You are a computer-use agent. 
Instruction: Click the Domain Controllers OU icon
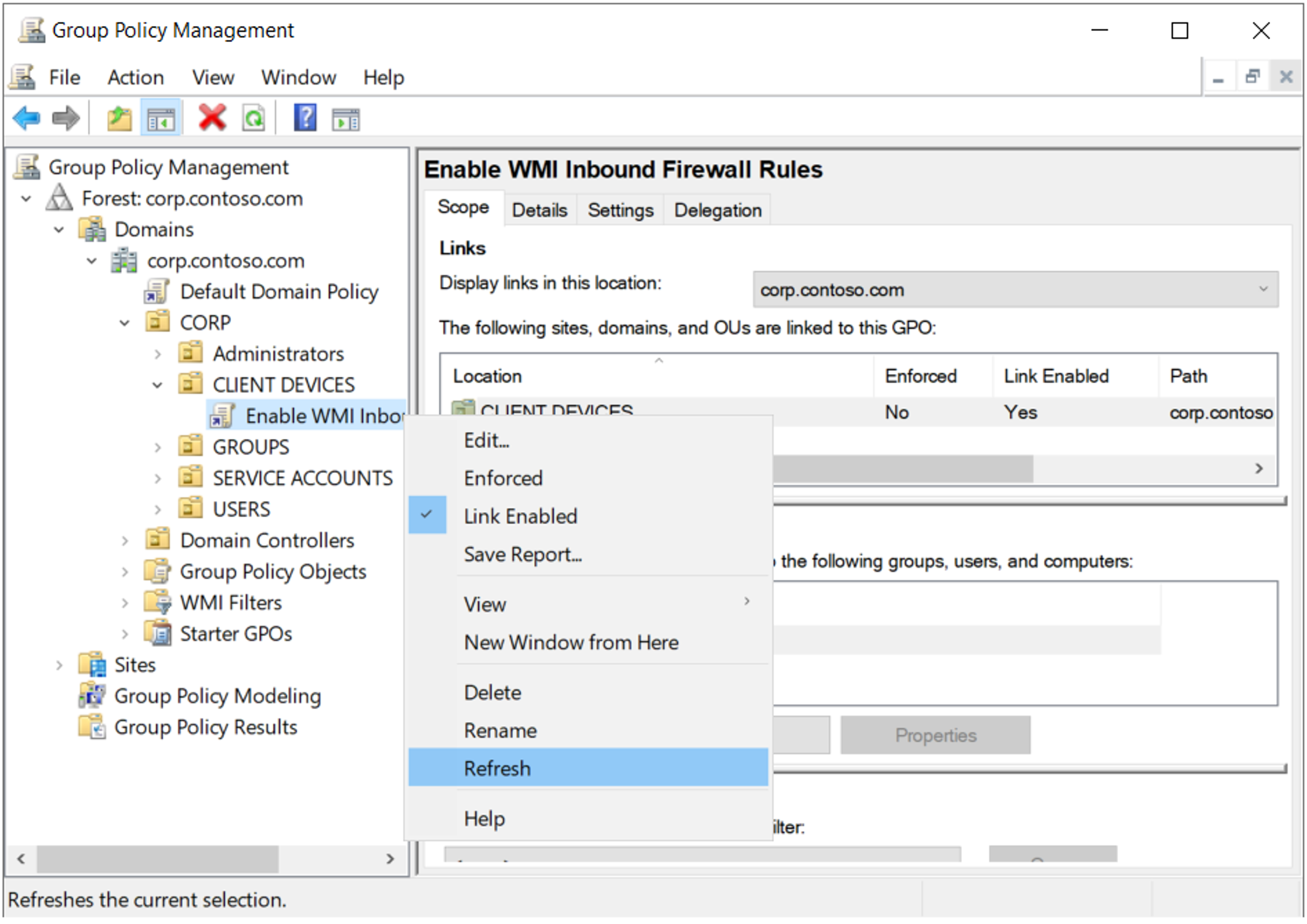[x=158, y=539]
